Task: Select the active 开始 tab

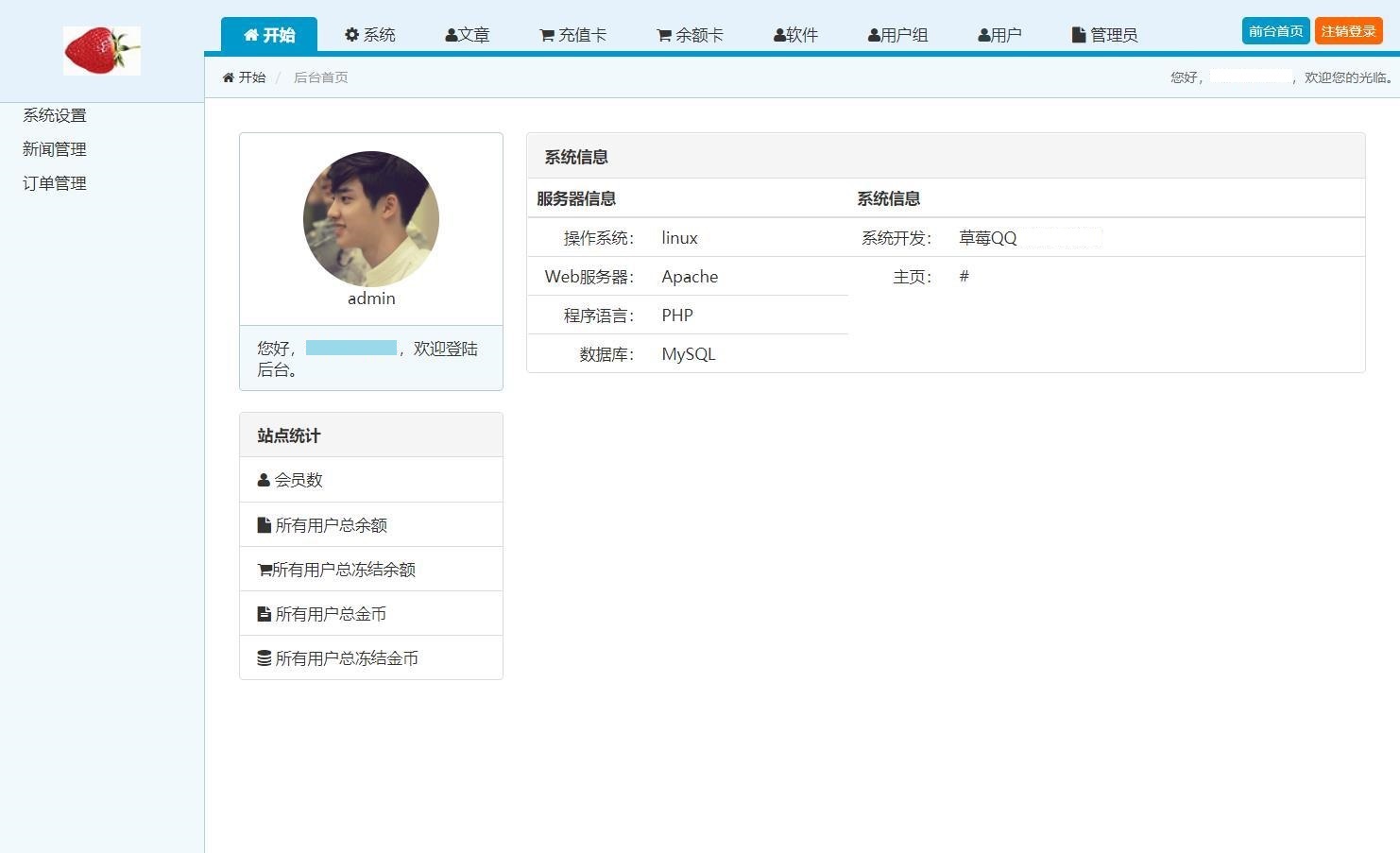Action: (x=269, y=35)
